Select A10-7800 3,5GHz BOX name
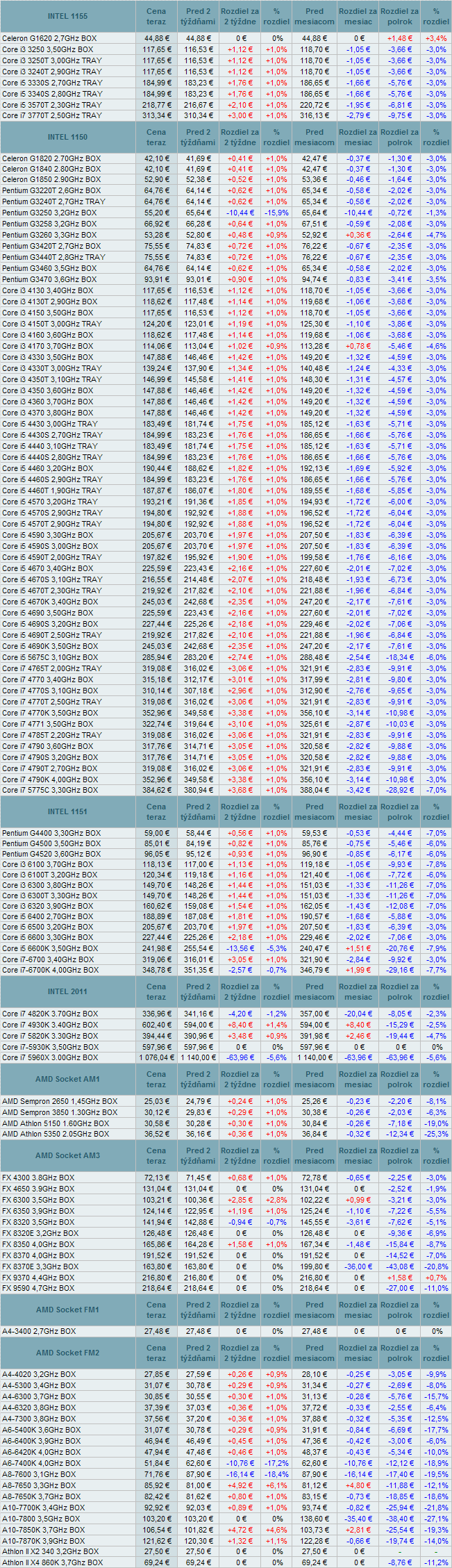This screenshot has width=452, height=1568. tap(41, 1519)
